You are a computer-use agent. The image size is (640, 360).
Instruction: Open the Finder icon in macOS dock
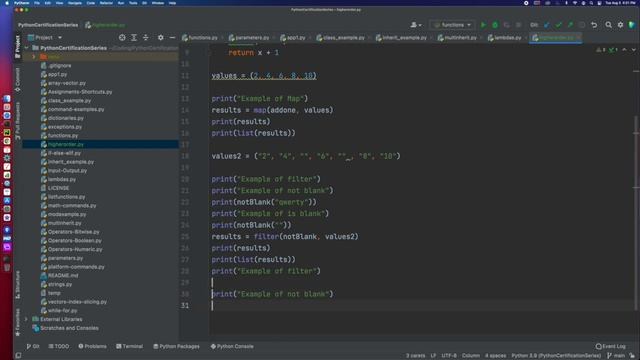(7, 98)
